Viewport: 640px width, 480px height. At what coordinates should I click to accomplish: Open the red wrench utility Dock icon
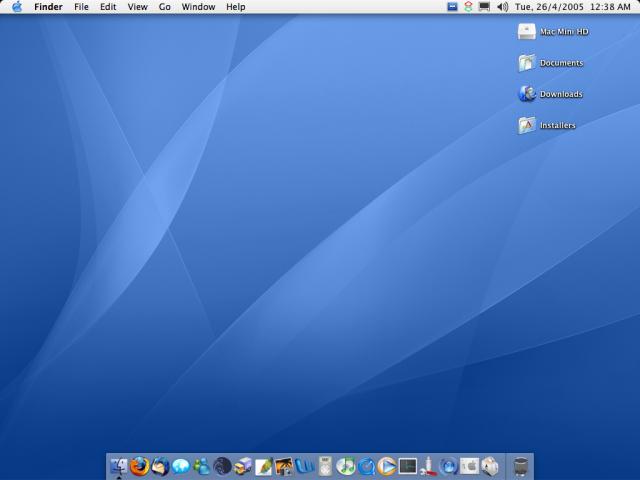point(428,466)
